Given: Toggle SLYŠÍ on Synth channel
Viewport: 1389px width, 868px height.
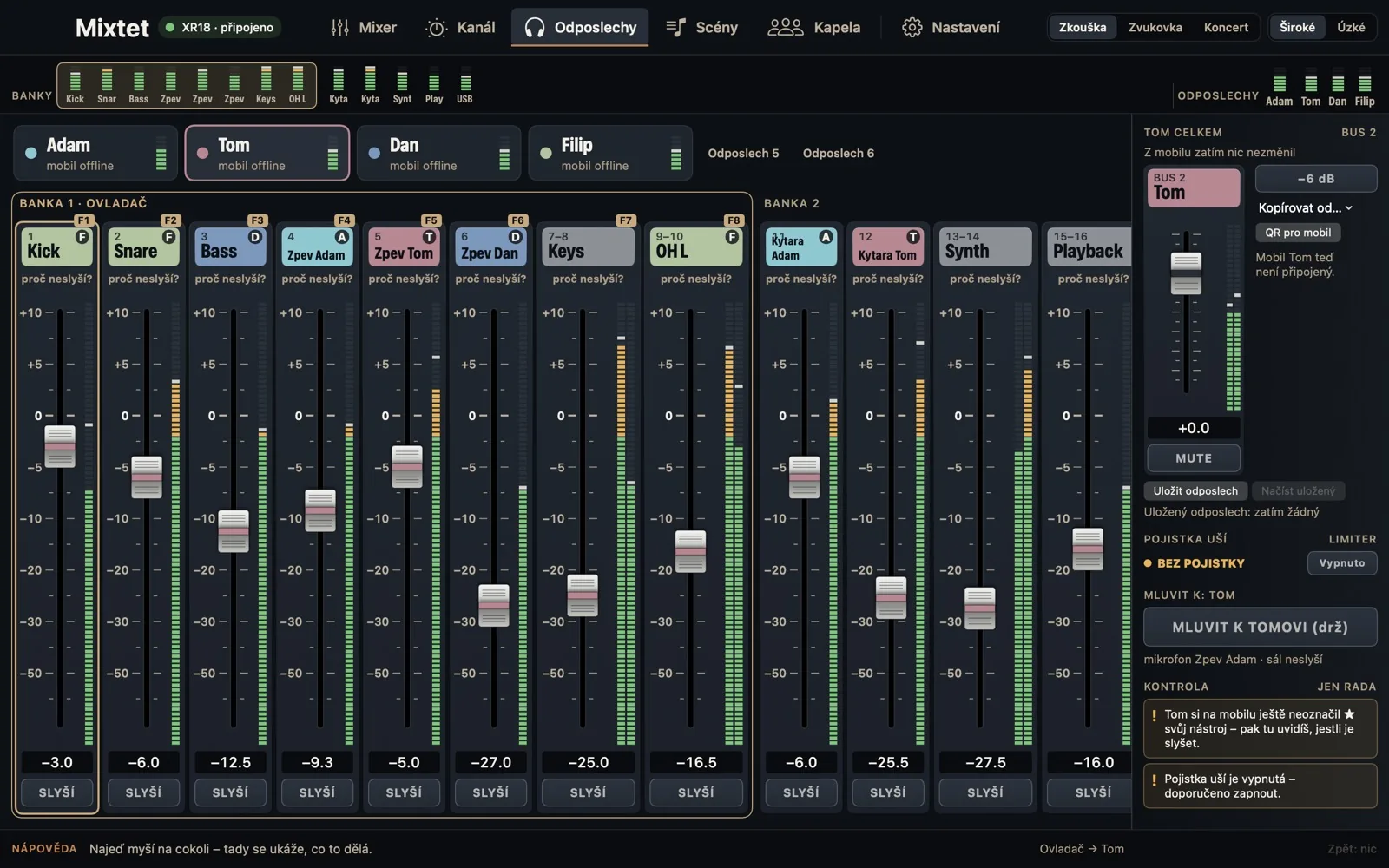Looking at the screenshot, I should pos(985,792).
